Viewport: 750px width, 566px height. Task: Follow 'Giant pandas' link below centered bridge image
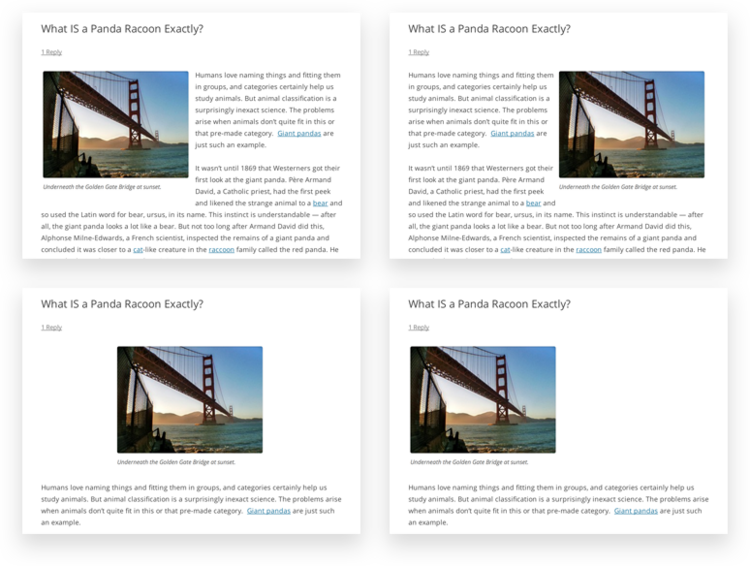pyautogui.click(x=268, y=511)
